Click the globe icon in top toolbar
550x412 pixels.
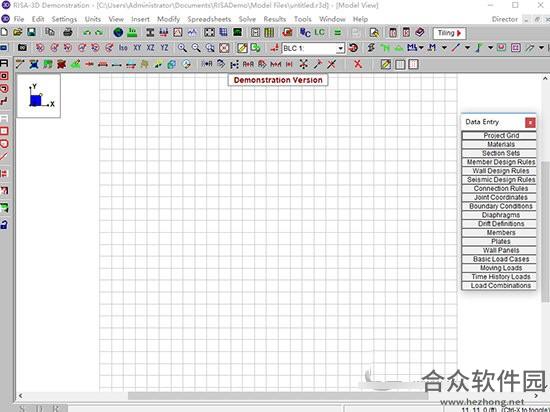[x=118, y=33]
